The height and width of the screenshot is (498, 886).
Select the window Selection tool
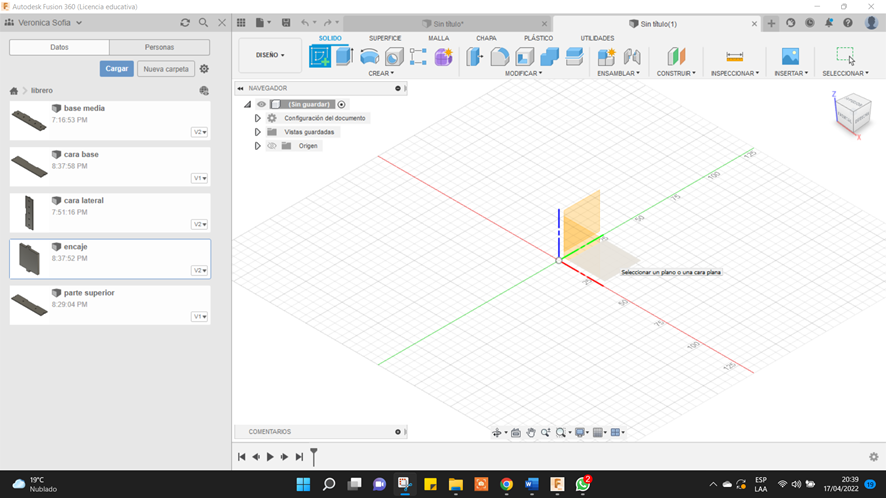[845, 56]
